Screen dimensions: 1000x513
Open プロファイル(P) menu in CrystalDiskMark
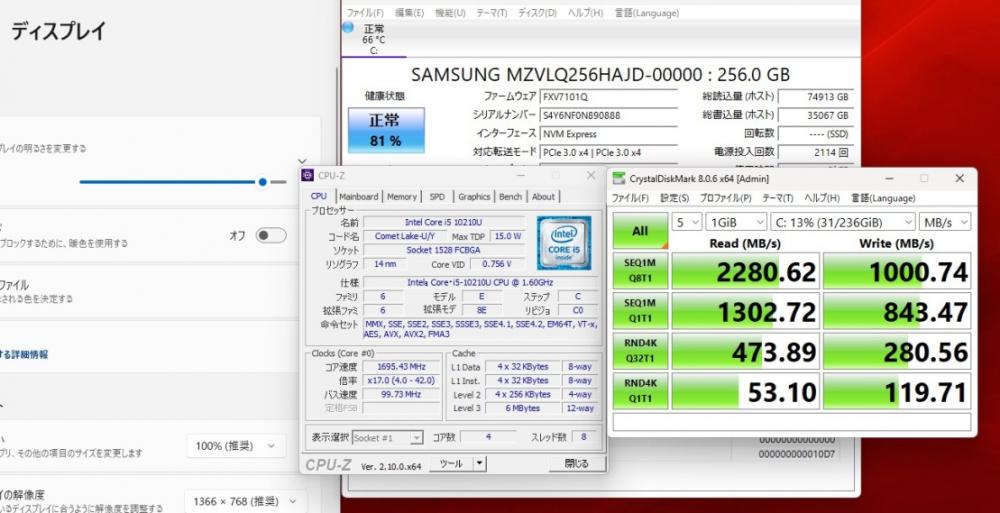coord(725,198)
